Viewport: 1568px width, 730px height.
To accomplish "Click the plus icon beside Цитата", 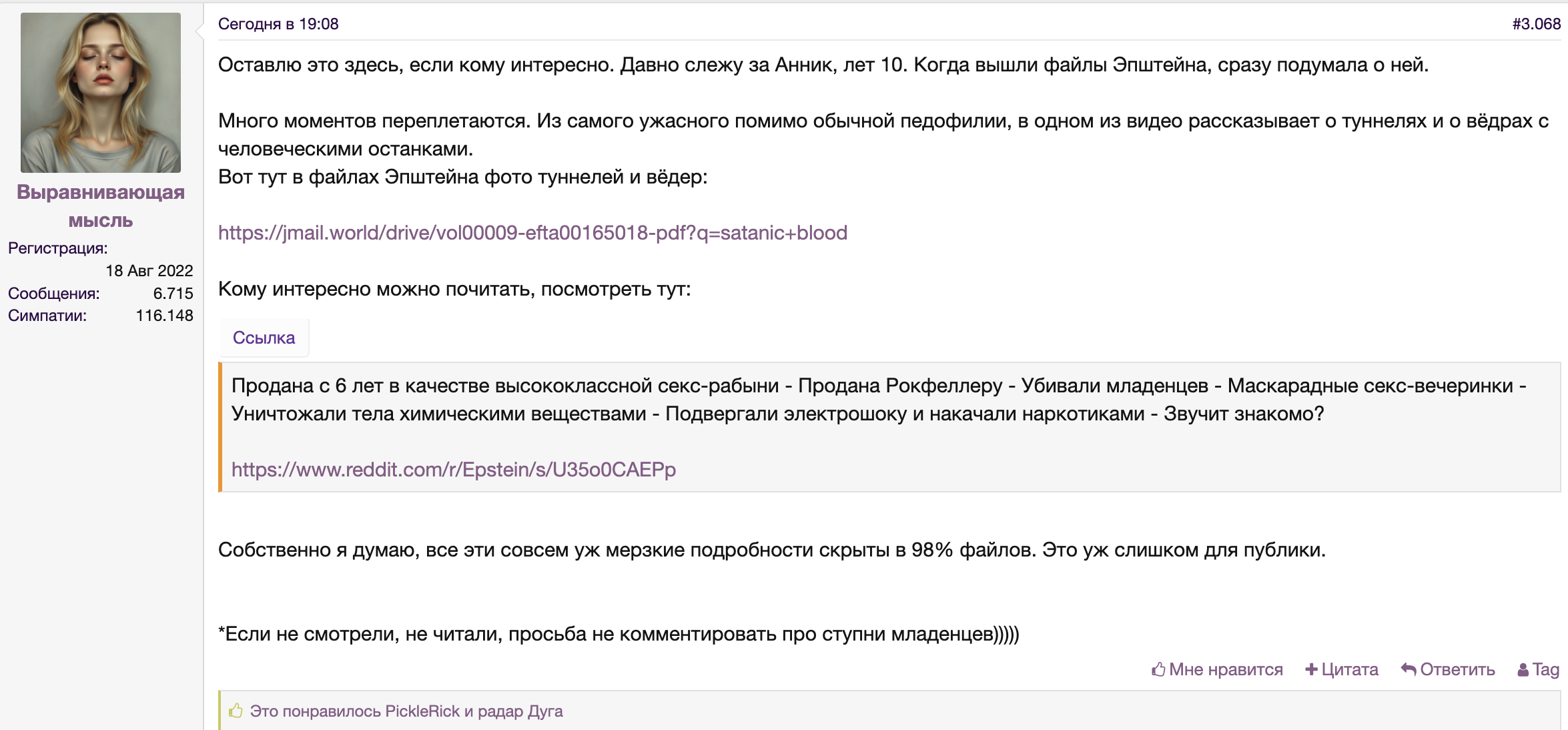I will [1311, 669].
